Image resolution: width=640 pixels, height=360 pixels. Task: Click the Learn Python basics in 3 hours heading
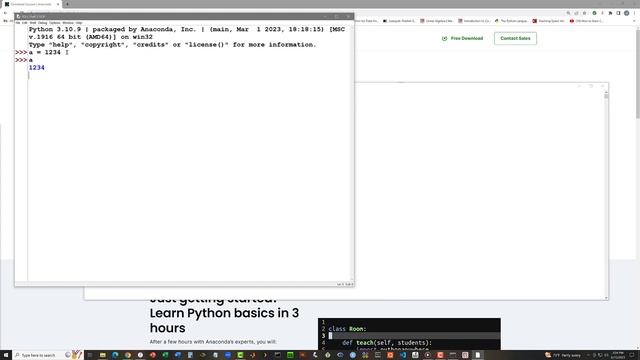tap(224, 320)
